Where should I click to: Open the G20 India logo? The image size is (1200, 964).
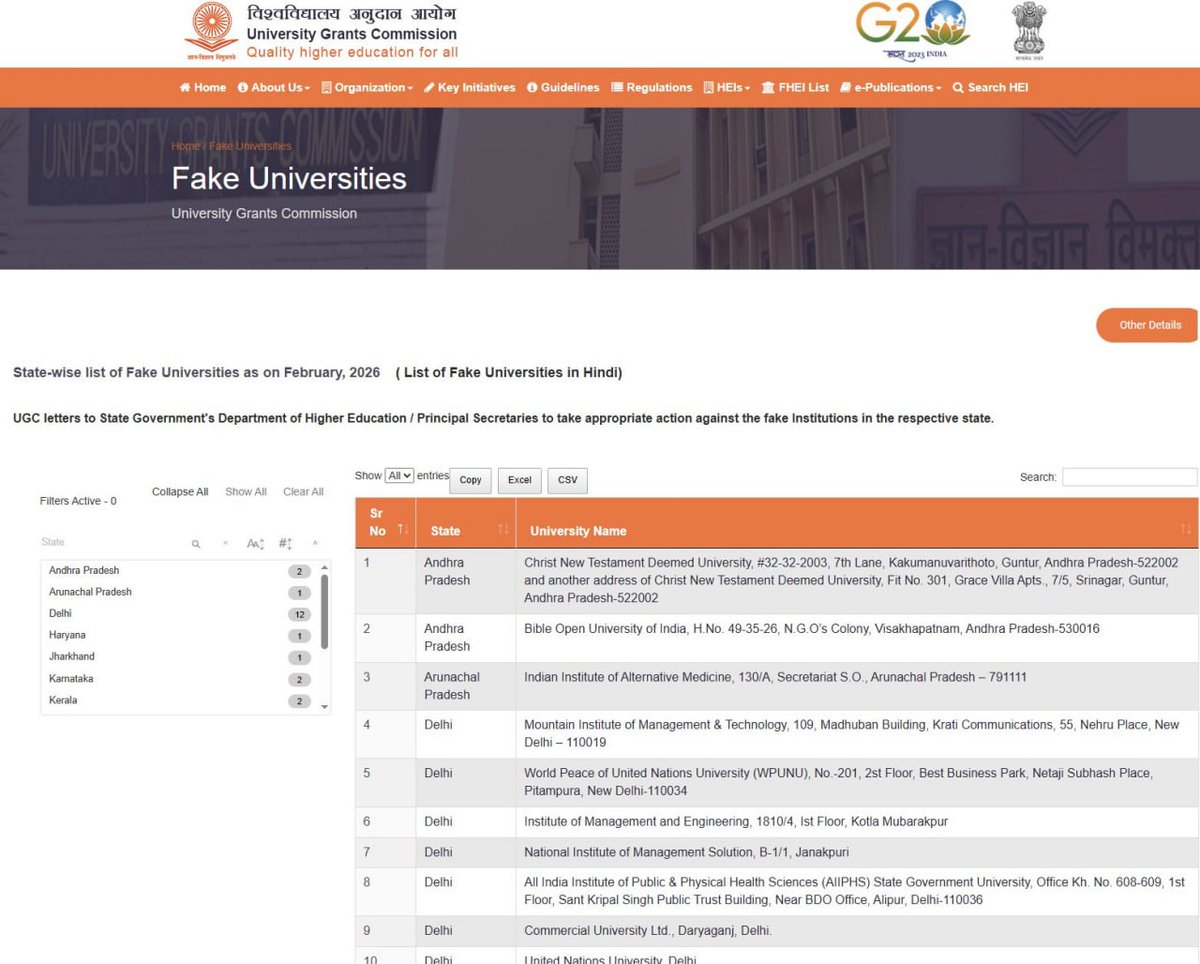(x=912, y=31)
